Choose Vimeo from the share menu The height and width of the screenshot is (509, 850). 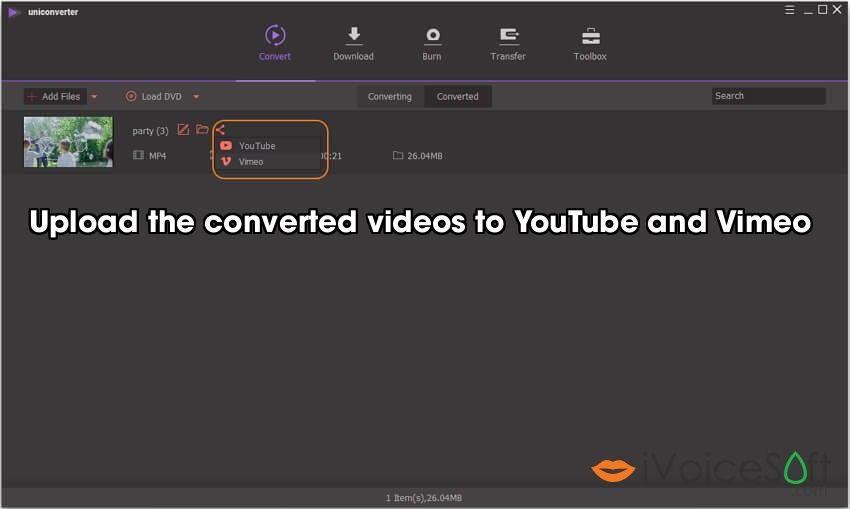click(269, 162)
